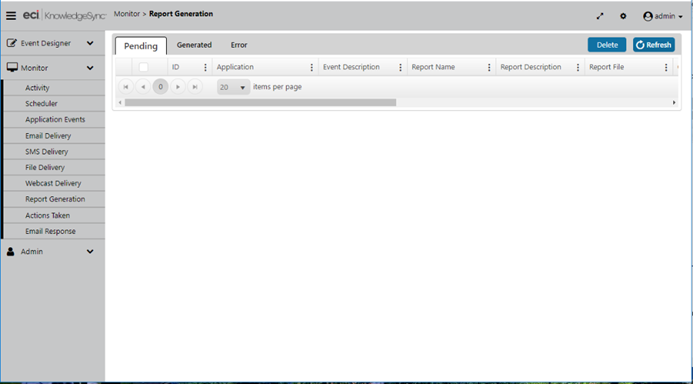The image size is (693, 384).
Task: Click the admin user avatar icon
Action: tap(648, 16)
